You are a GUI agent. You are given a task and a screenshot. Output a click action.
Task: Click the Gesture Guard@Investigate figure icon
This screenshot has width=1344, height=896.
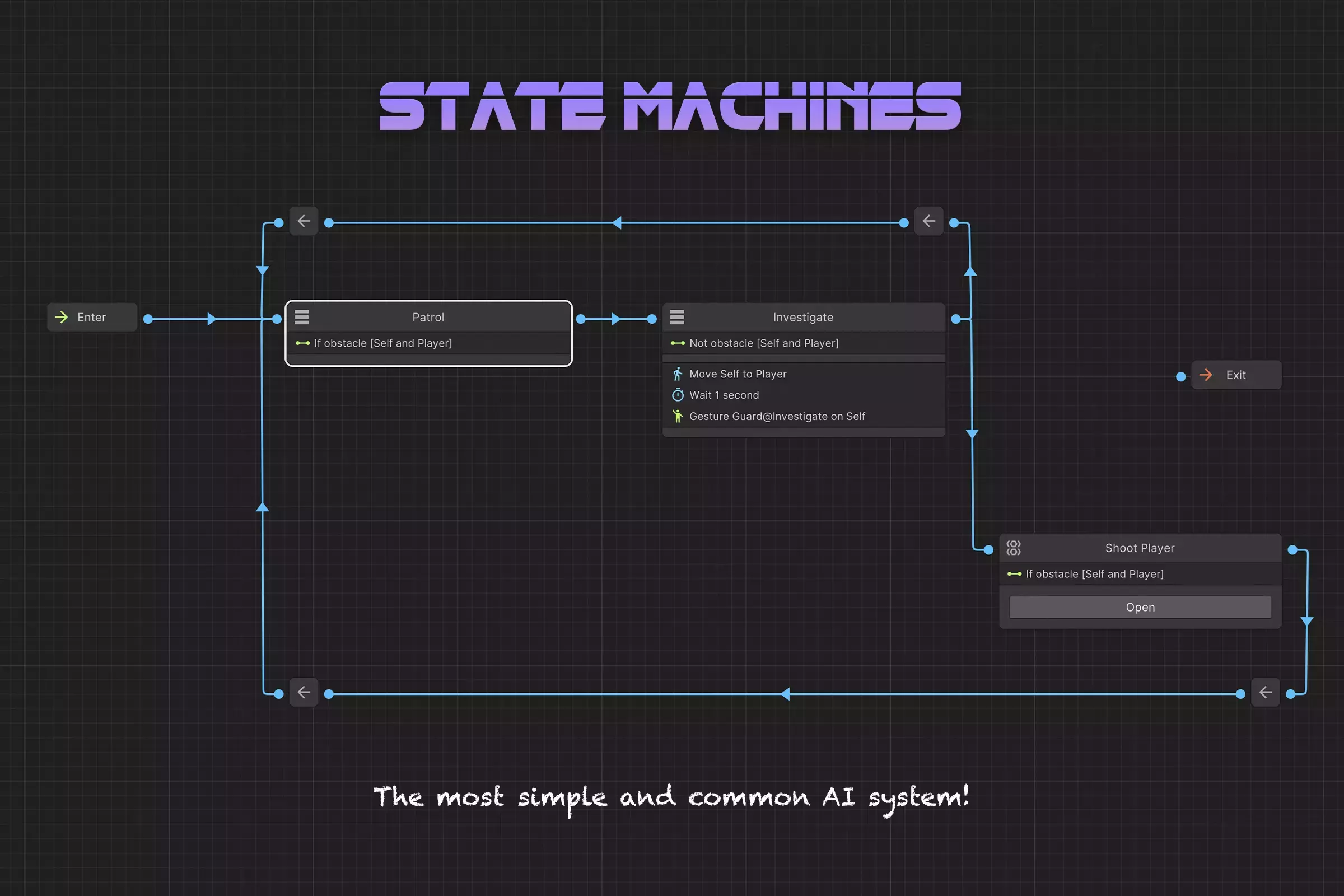[678, 416]
